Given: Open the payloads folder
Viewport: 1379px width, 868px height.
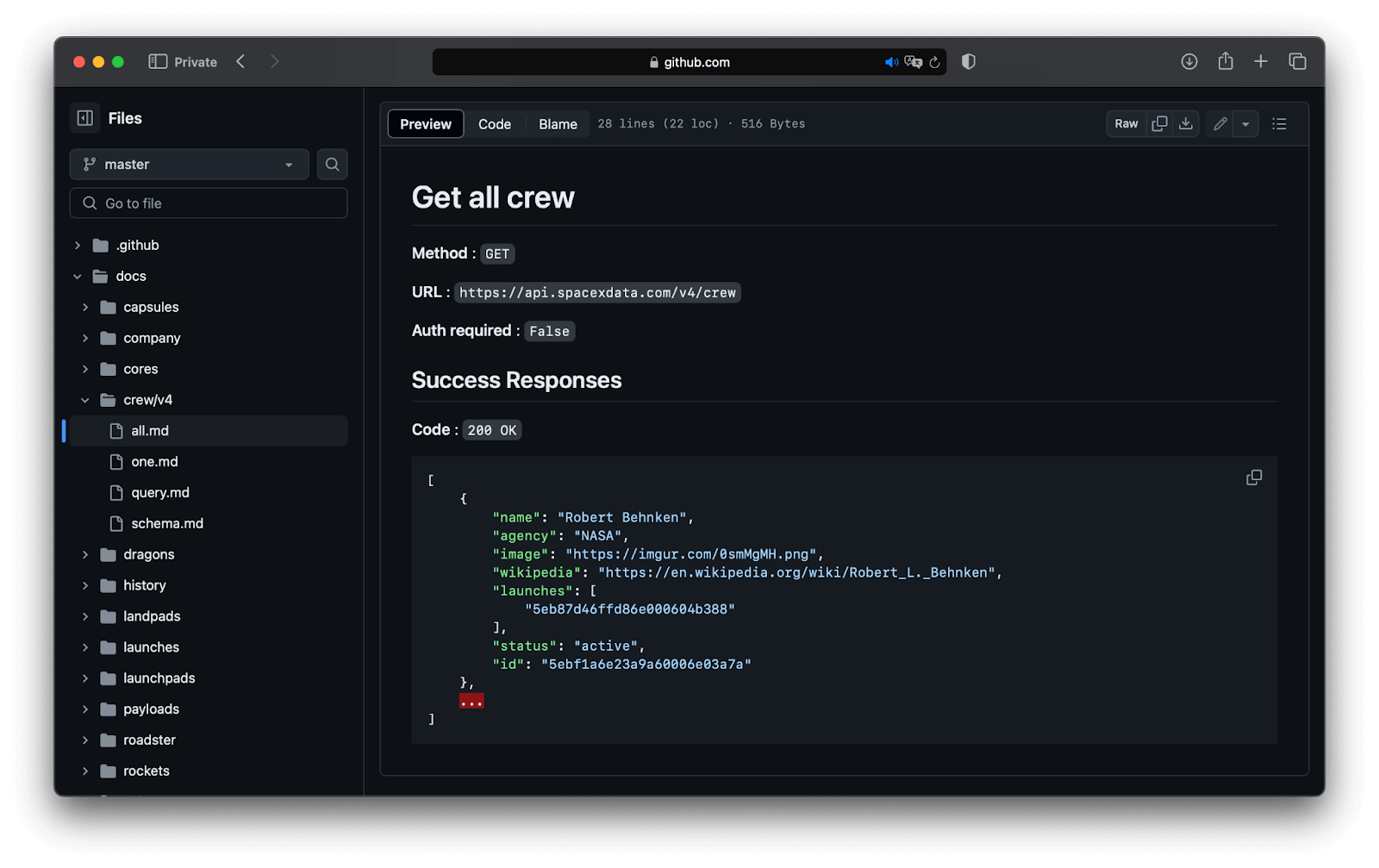Looking at the screenshot, I should coord(151,709).
